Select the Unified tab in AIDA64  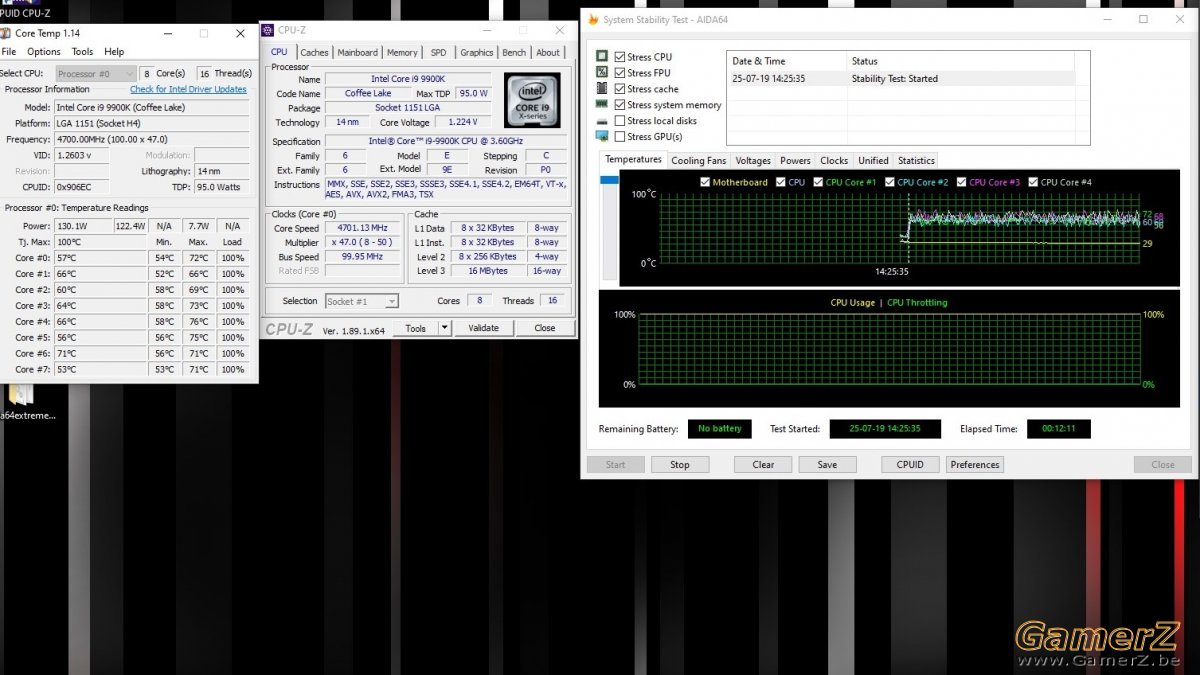tap(873, 160)
